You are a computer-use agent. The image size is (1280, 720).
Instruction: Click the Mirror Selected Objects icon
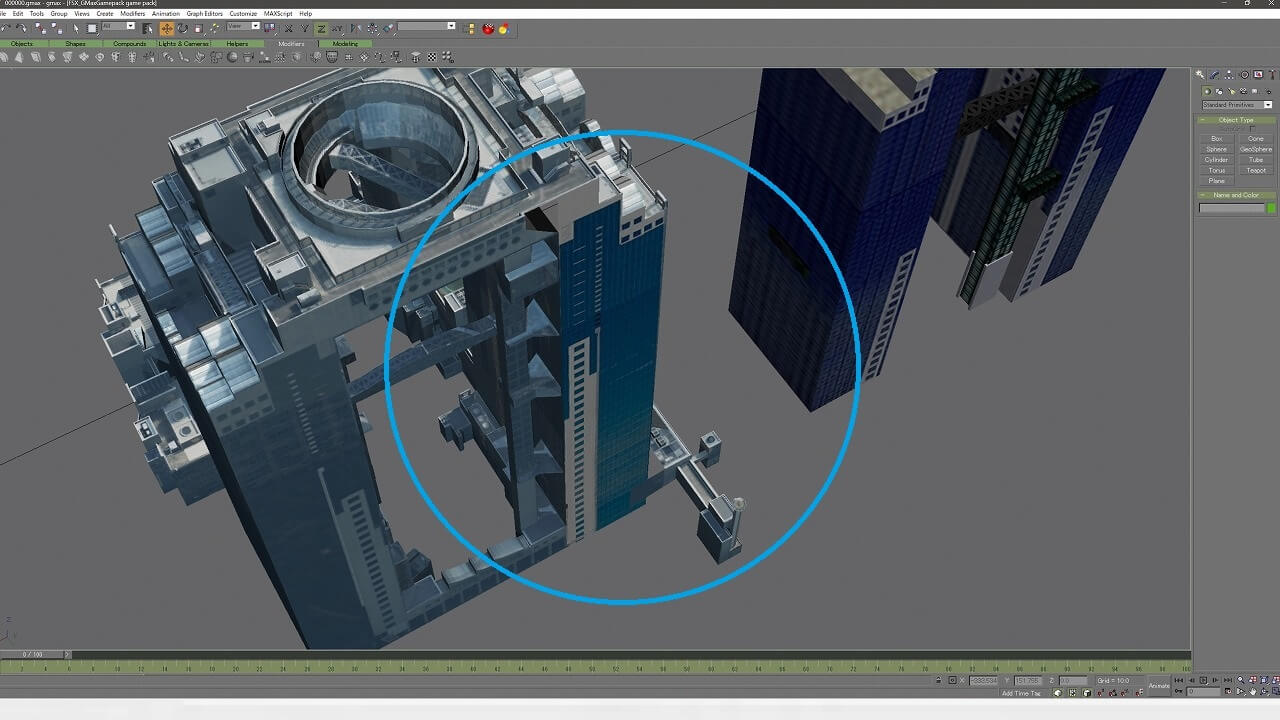(355, 29)
